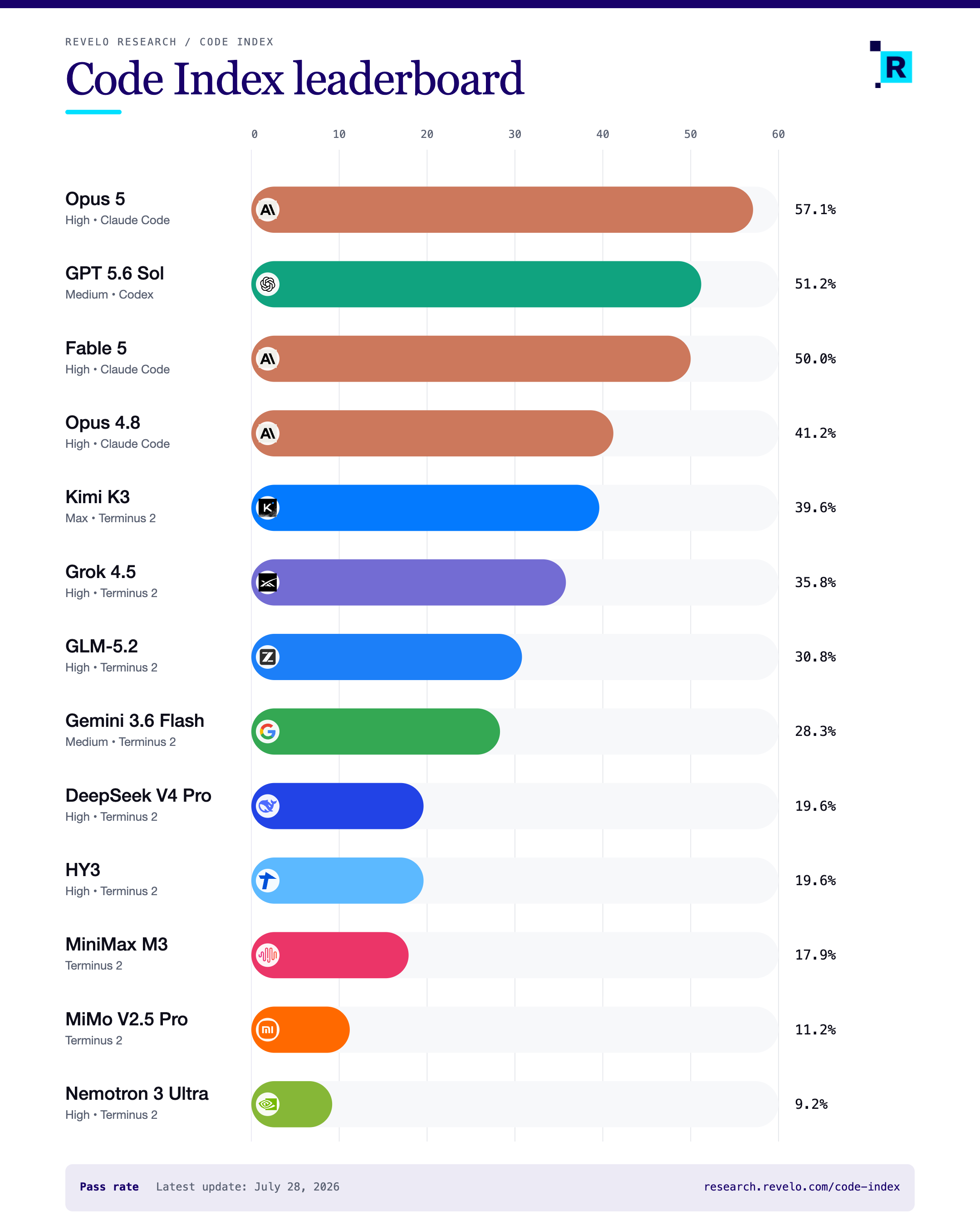The image size is (980, 1225).
Task: Click the 57.1% score value
Action: (x=815, y=210)
